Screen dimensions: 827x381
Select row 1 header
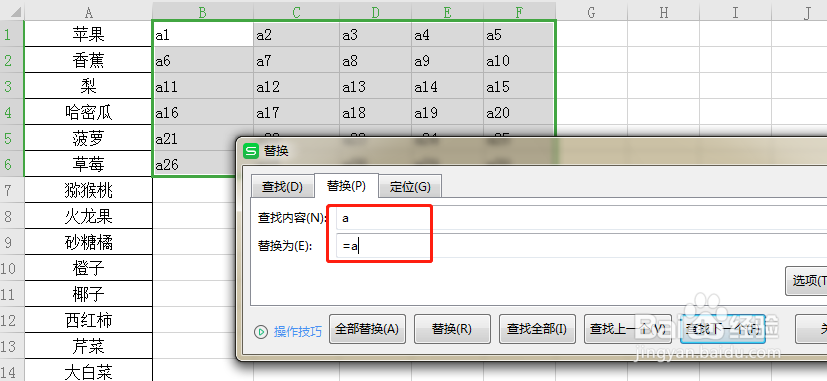12,34
